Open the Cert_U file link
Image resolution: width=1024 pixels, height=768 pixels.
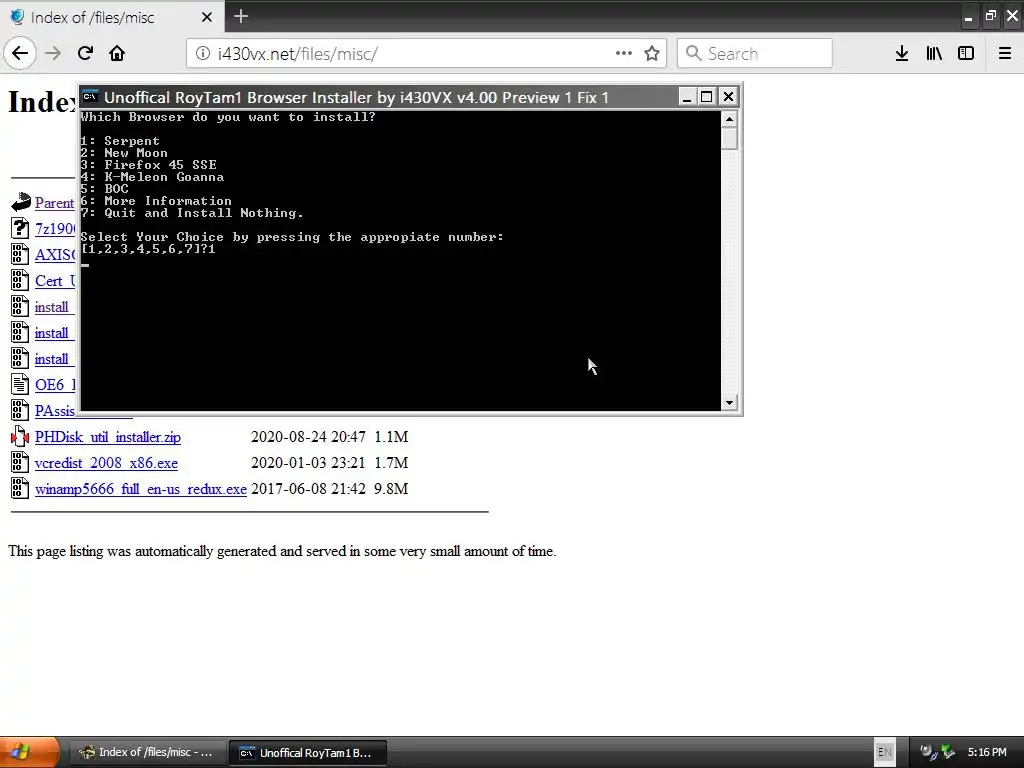point(55,281)
